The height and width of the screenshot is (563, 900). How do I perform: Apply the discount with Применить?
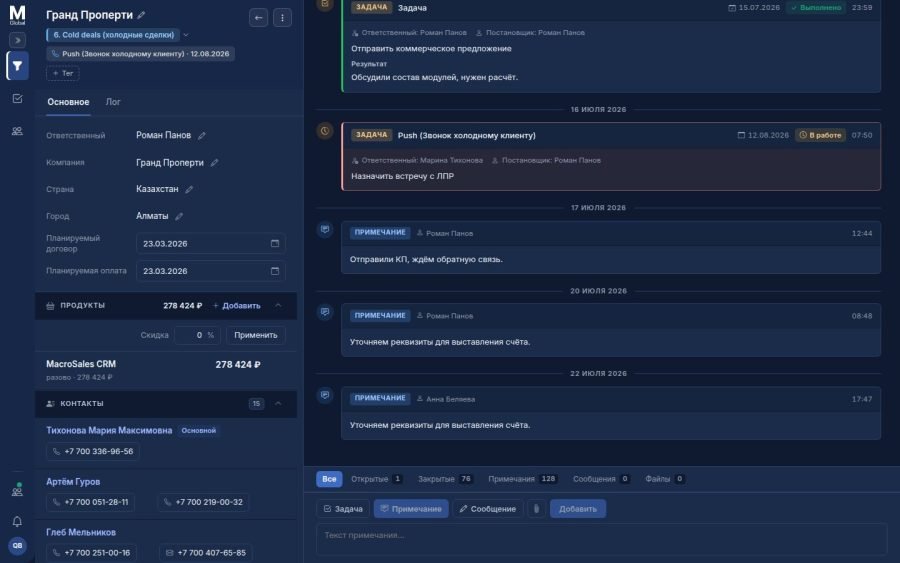pyautogui.click(x=255, y=335)
